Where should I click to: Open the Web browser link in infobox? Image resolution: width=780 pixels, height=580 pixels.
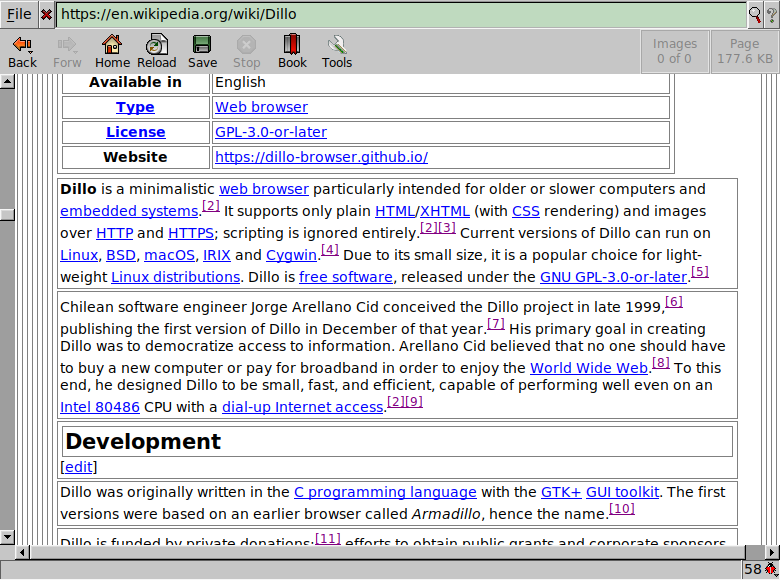(x=261, y=107)
